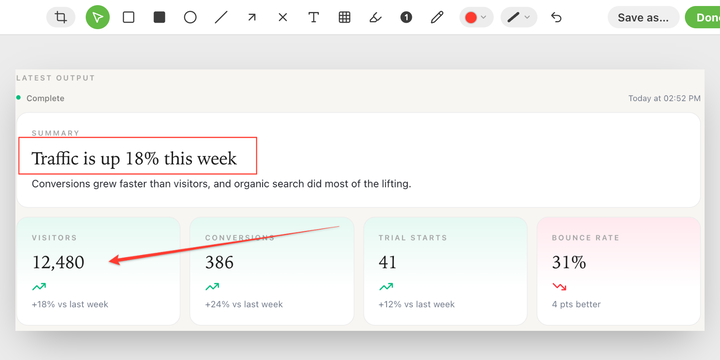Click the '+12% vs last week' text
Screen dimensions: 720x360
416,304
